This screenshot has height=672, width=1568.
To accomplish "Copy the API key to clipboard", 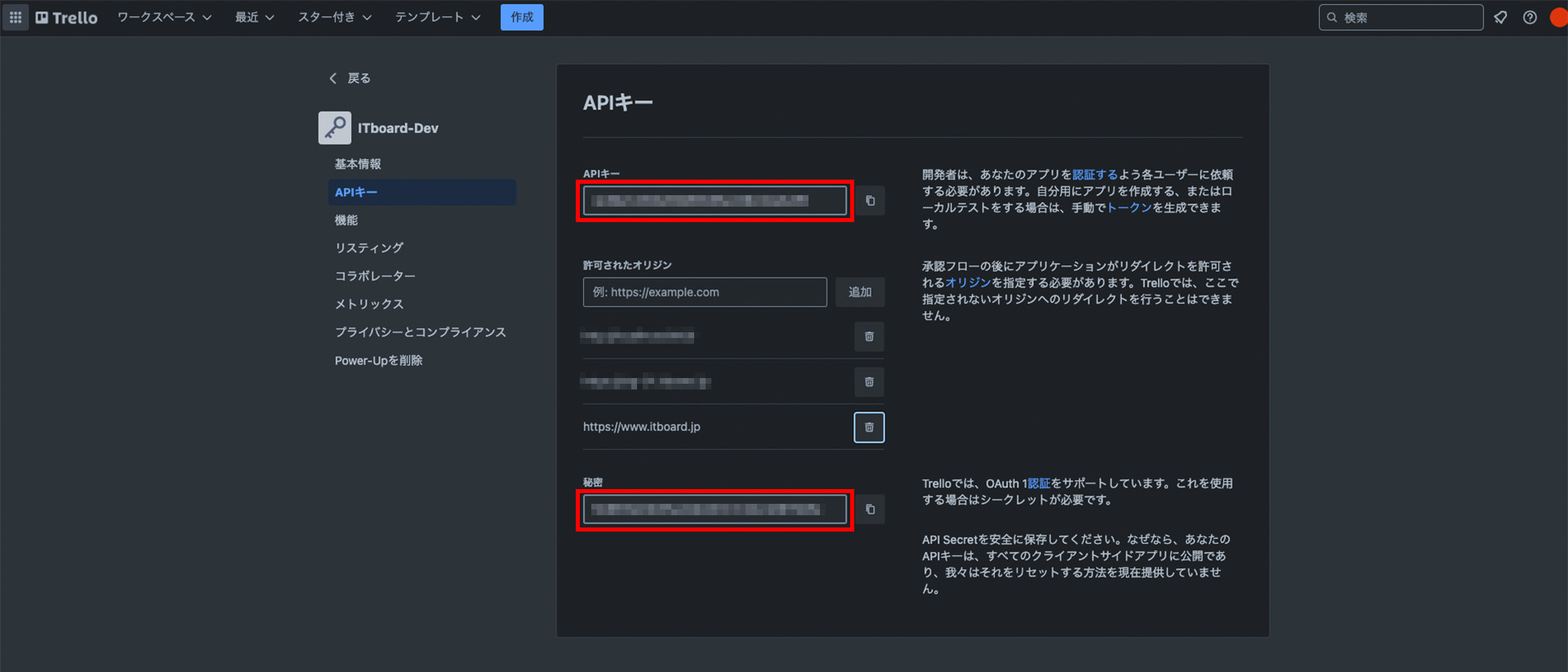I will [x=870, y=201].
